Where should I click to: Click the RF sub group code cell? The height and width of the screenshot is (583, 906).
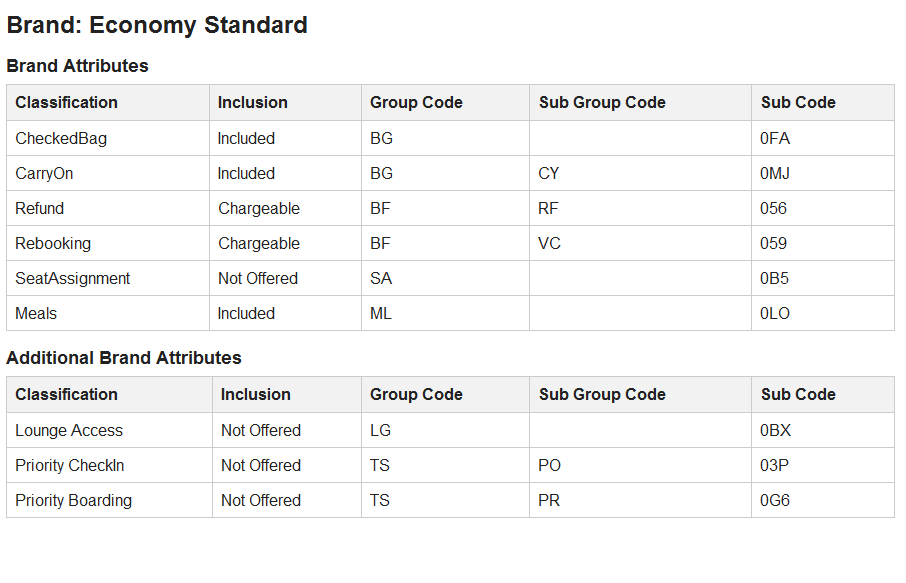[x=548, y=208]
